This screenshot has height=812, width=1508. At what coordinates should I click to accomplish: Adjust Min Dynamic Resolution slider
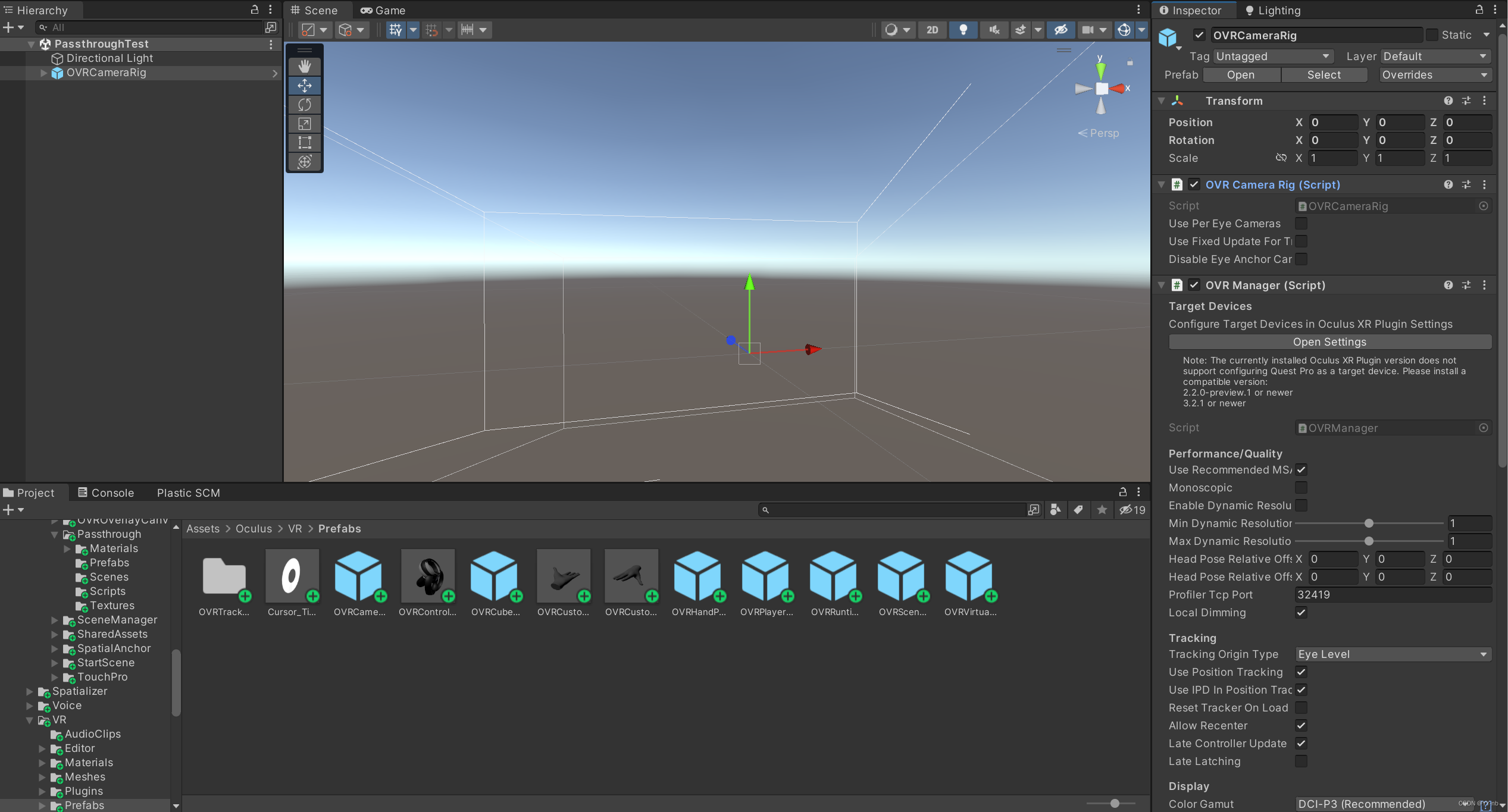(x=1369, y=523)
